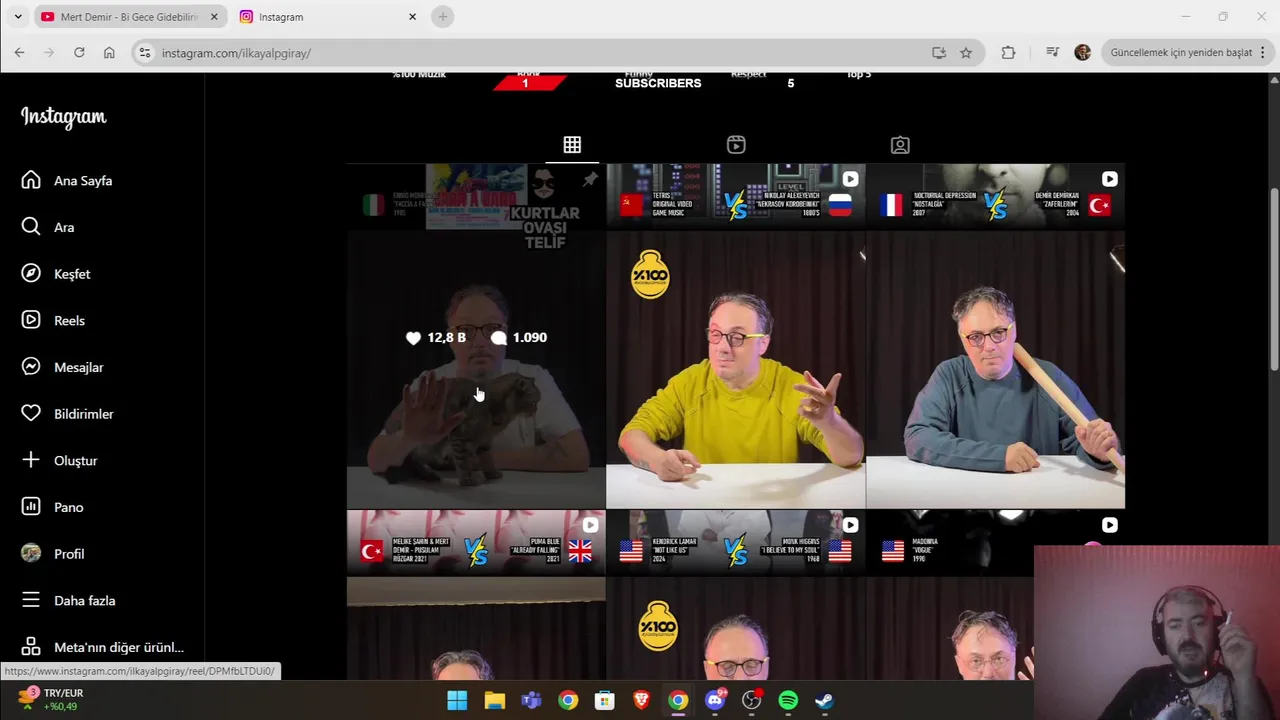Image resolution: width=1280 pixels, height=720 pixels.
Task: Click the comment bubble icon on hovered post
Action: pyautogui.click(x=499, y=338)
